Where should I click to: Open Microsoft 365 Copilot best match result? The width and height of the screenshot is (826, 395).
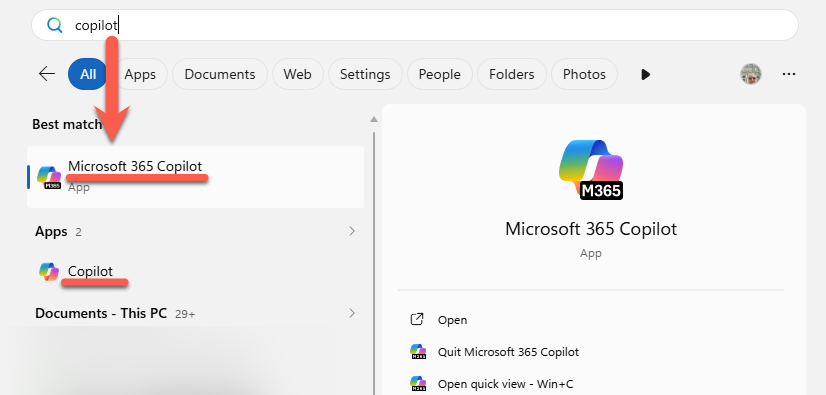pos(195,176)
